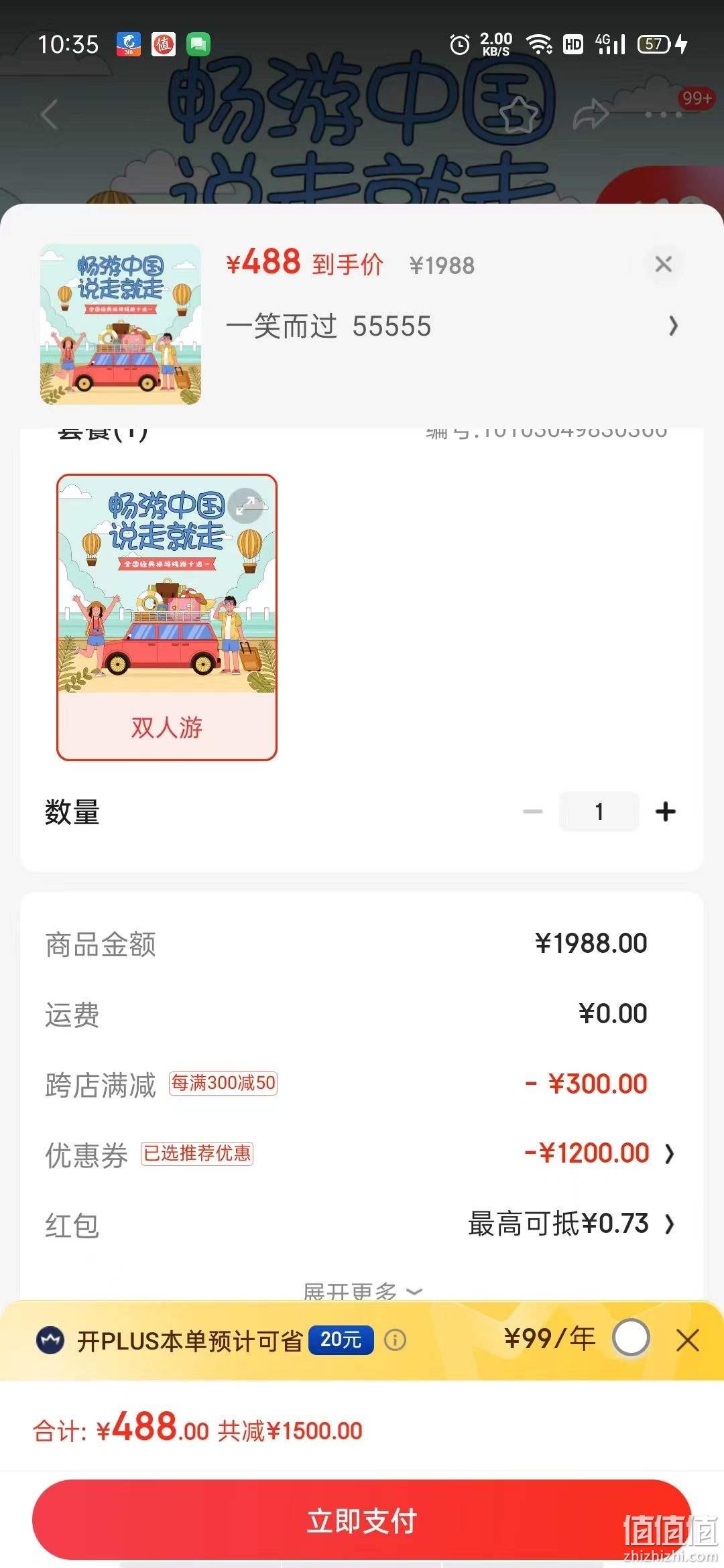The width and height of the screenshot is (724, 1568).
Task: Dismiss the PLUS membership banner
Action: [688, 1340]
